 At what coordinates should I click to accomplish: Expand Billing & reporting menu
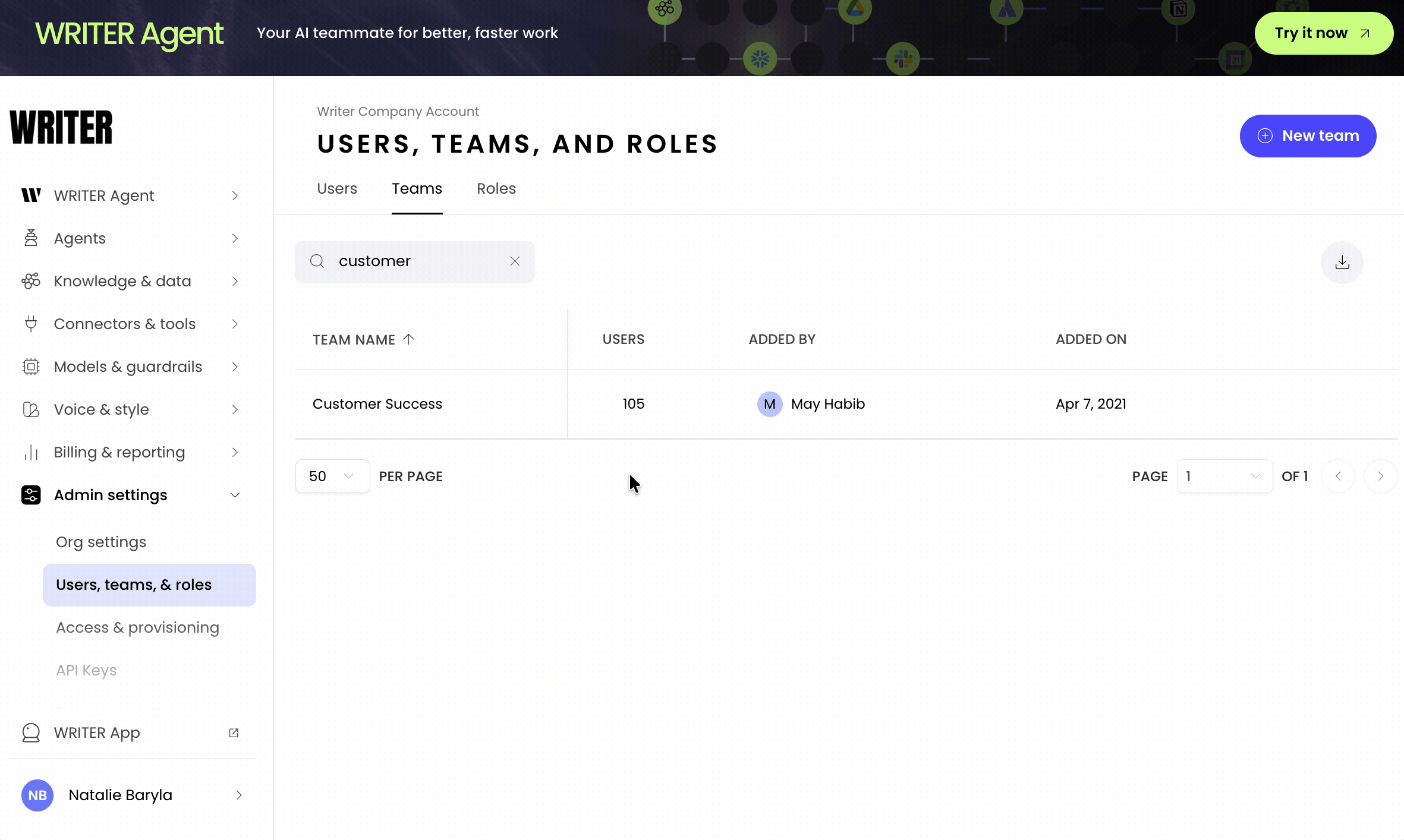point(235,452)
